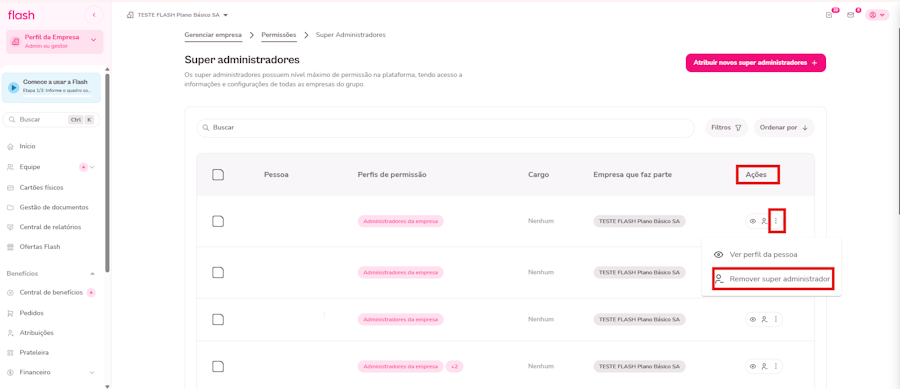This screenshot has width=900, height=389.
Task: Click the Cargo column header
Action: click(538, 174)
